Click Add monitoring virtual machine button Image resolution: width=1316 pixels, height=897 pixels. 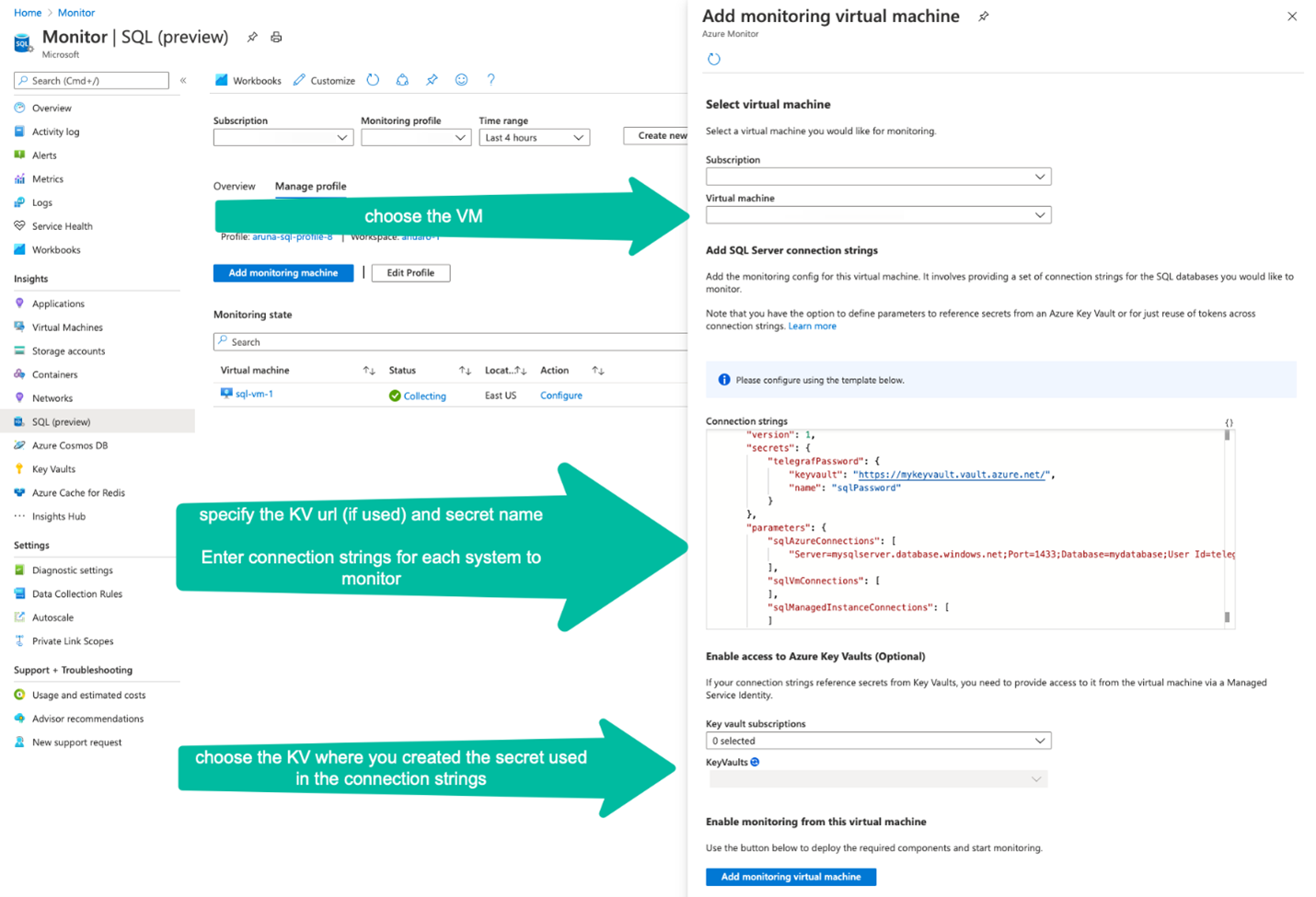point(791,877)
